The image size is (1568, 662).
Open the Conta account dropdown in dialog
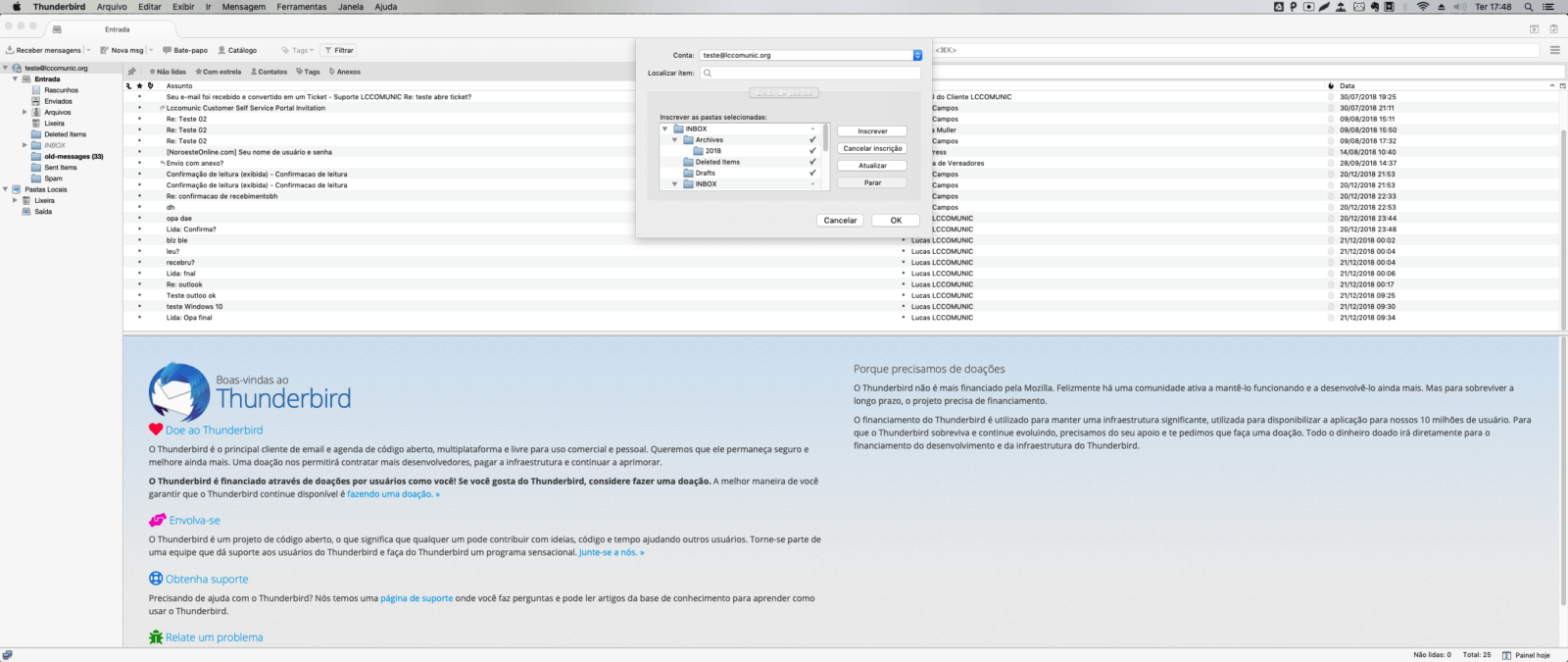(810, 55)
